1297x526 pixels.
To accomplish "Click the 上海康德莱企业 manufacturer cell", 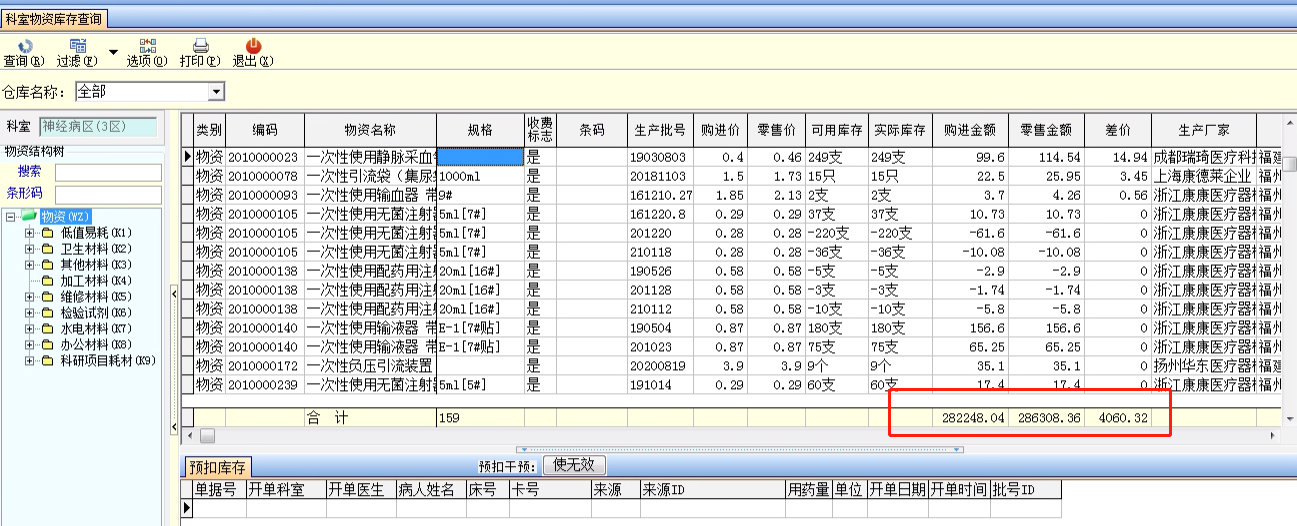I will click(x=1203, y=176).
